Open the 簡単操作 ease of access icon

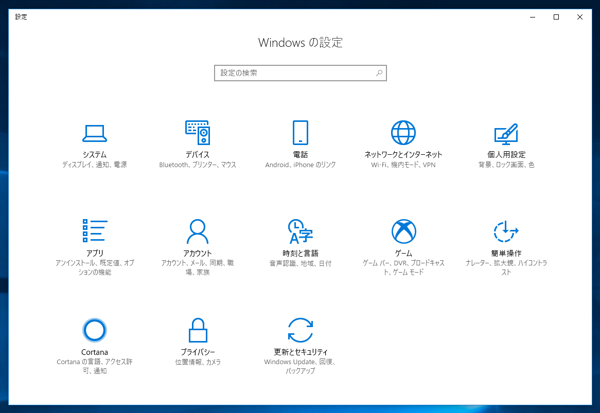pos(506,231)
